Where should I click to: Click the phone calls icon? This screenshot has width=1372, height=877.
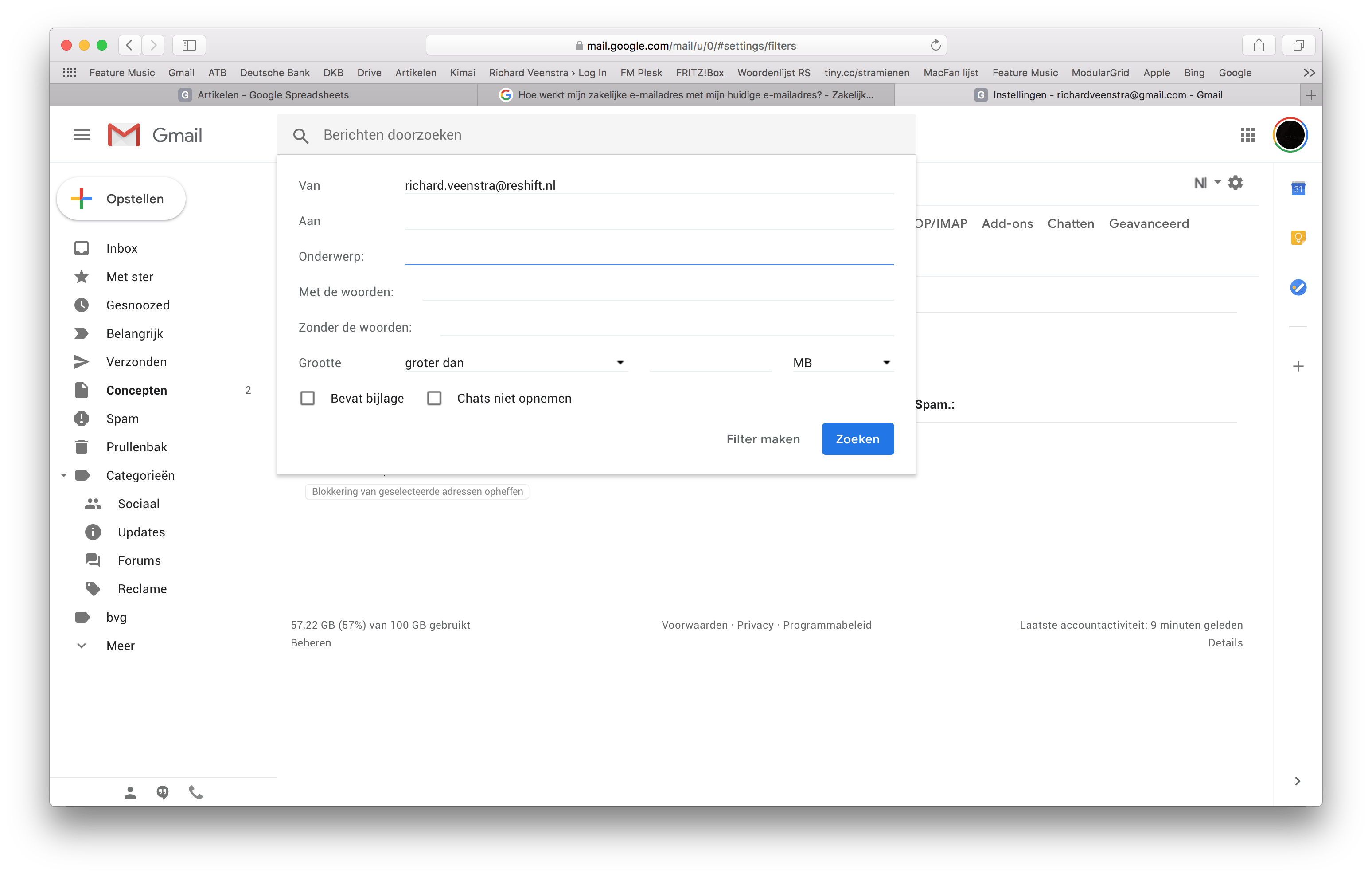pyautogui.click(x=195, y=792)
